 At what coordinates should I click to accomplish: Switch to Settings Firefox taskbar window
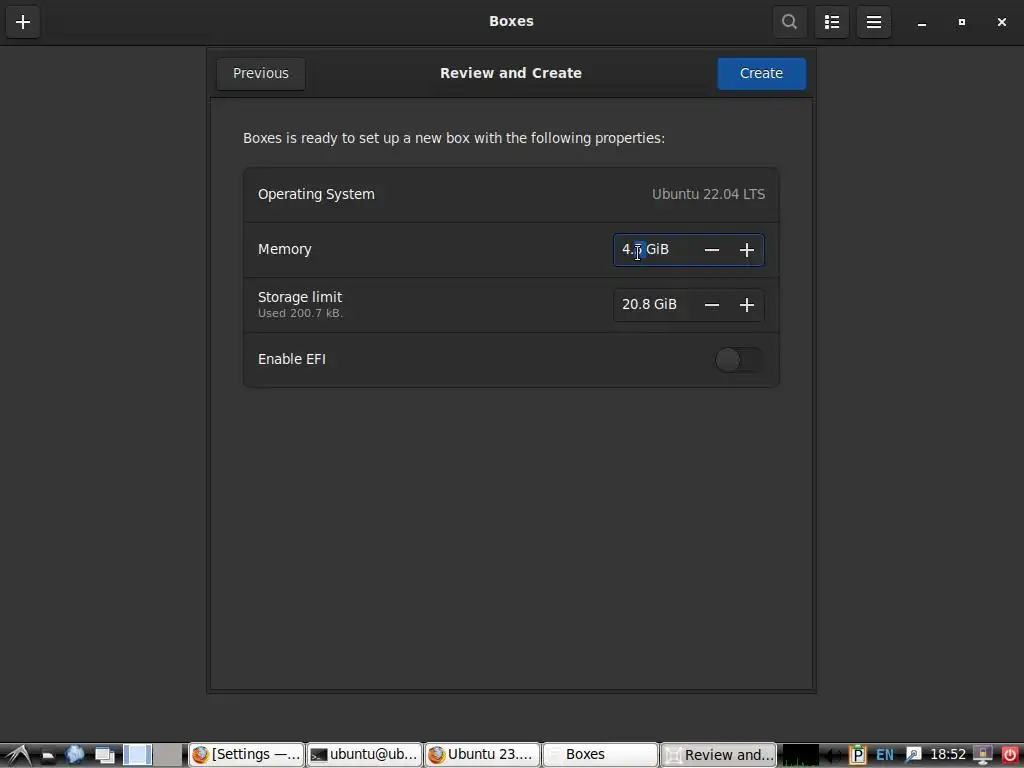point(246,755)
